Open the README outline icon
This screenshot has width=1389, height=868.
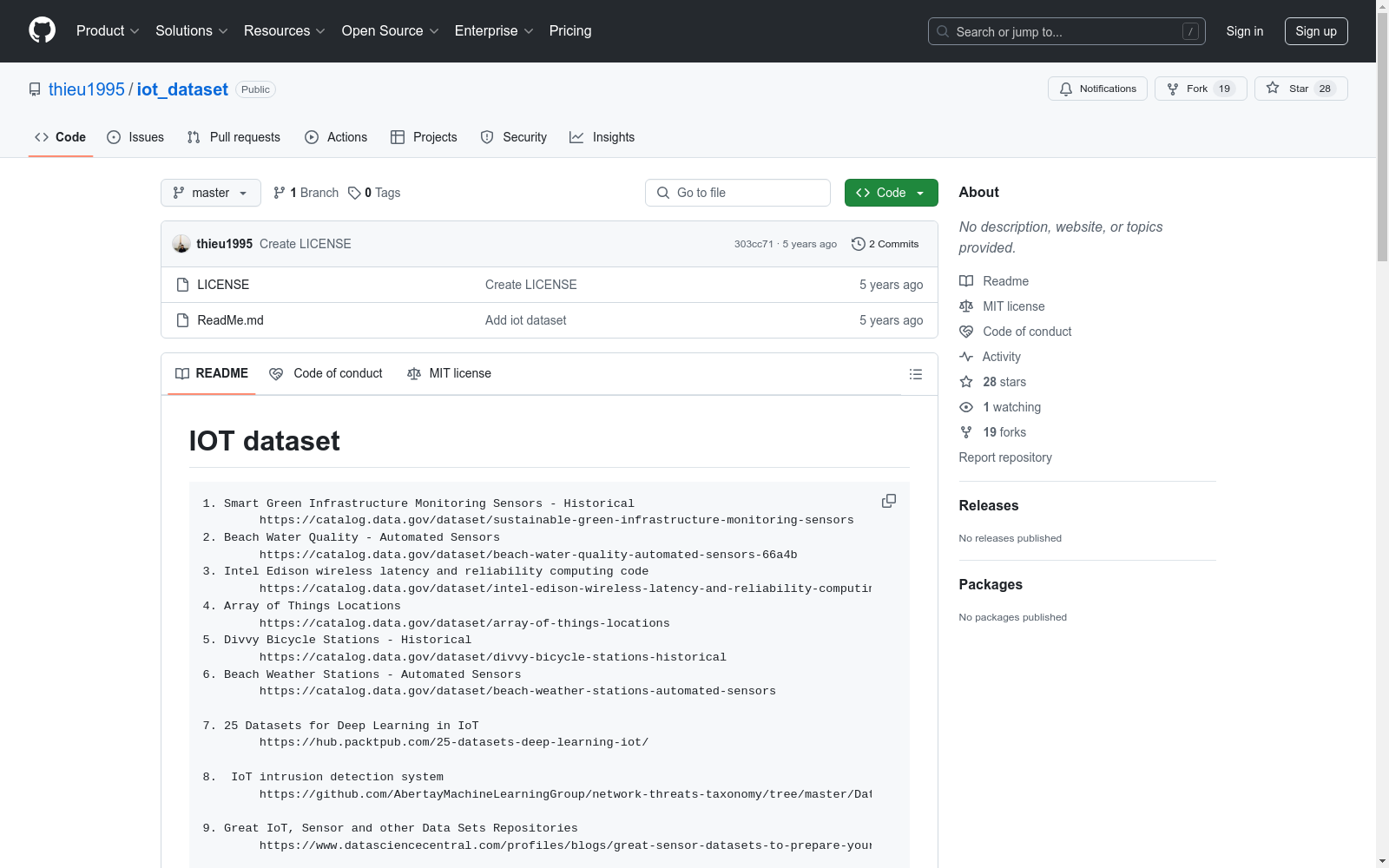(915, 374)
